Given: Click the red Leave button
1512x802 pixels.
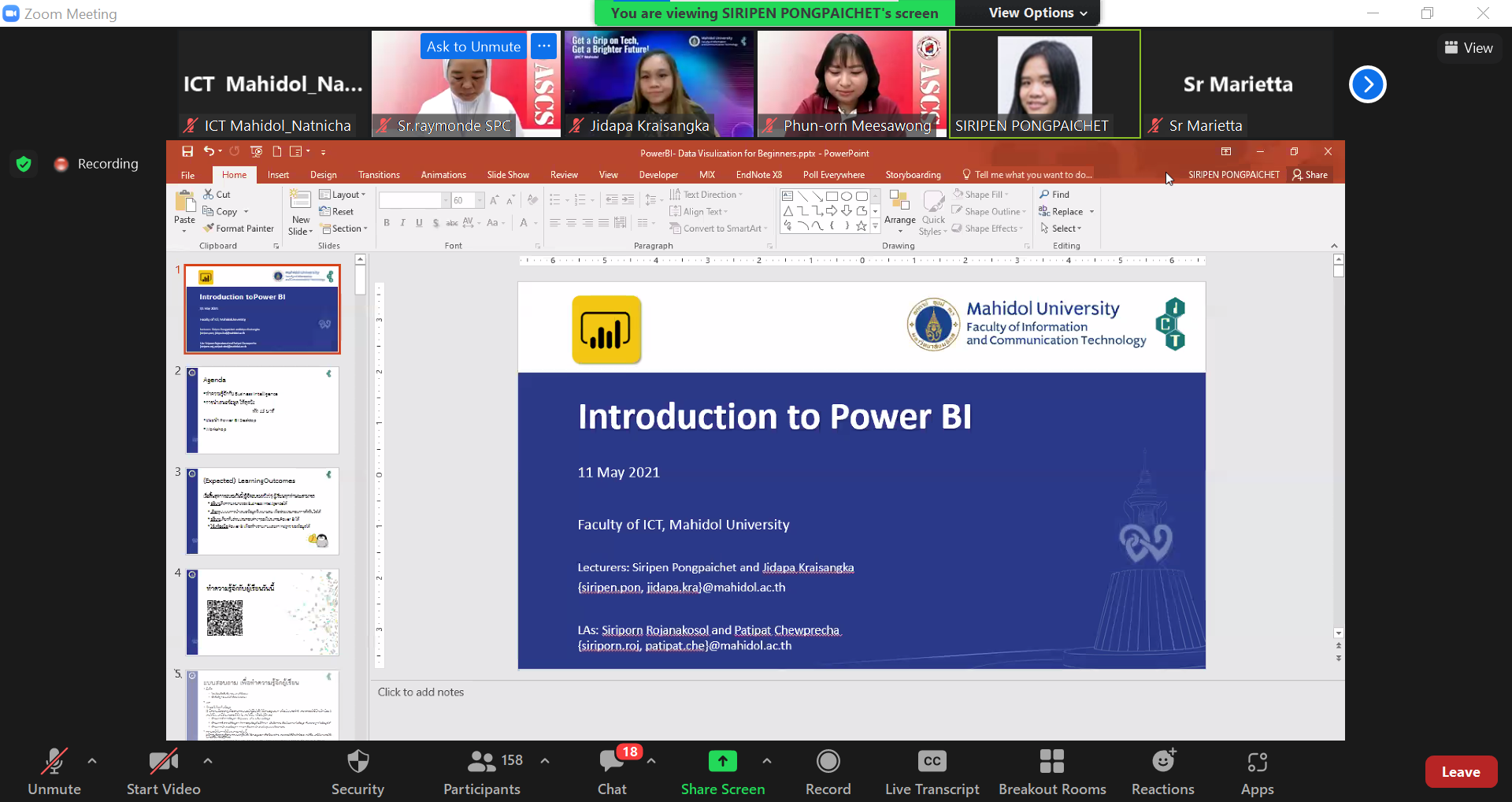Looking at the screenshot, I should point(1460,772).
